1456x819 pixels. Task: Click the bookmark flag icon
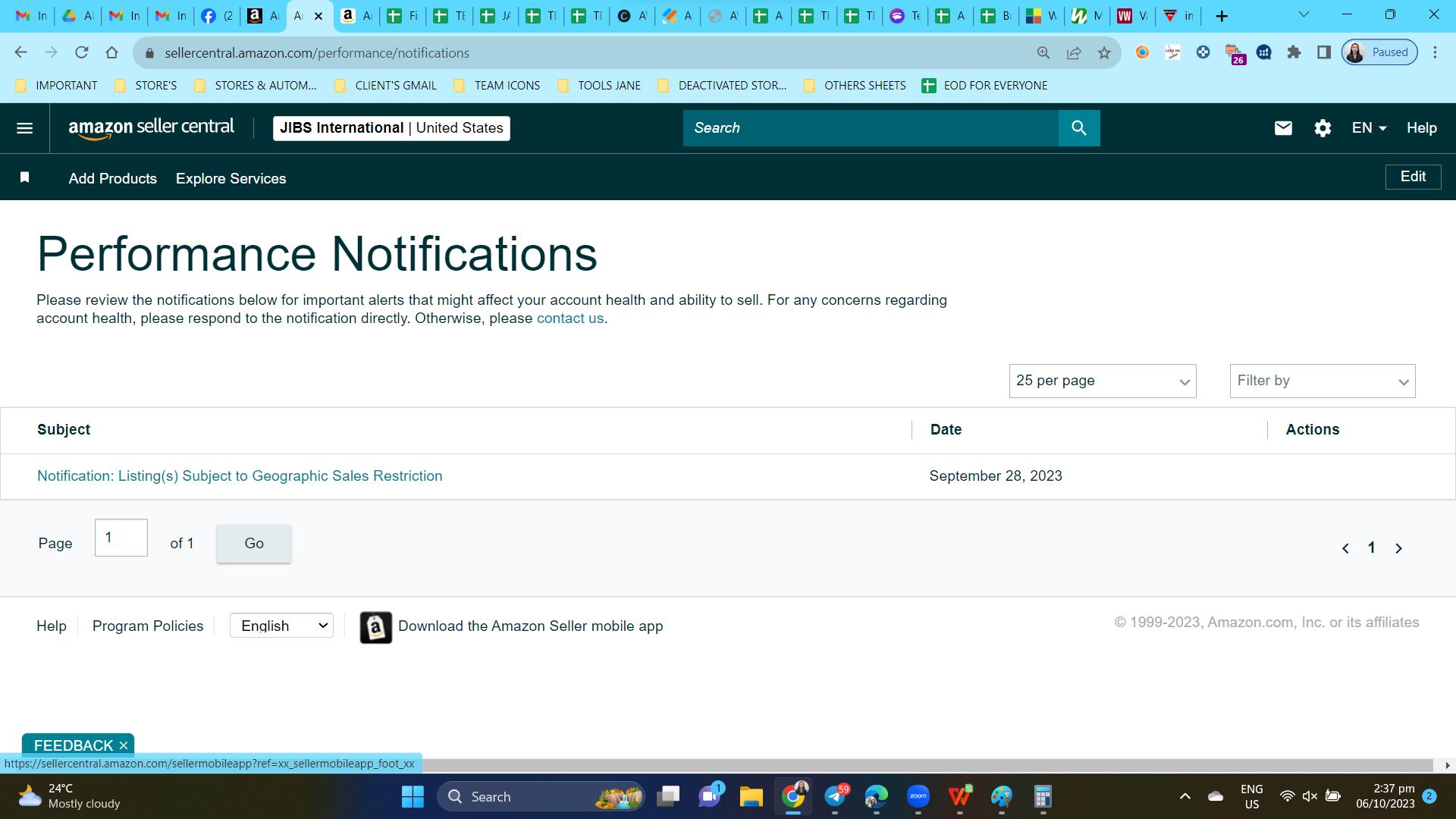pos(24,177)
